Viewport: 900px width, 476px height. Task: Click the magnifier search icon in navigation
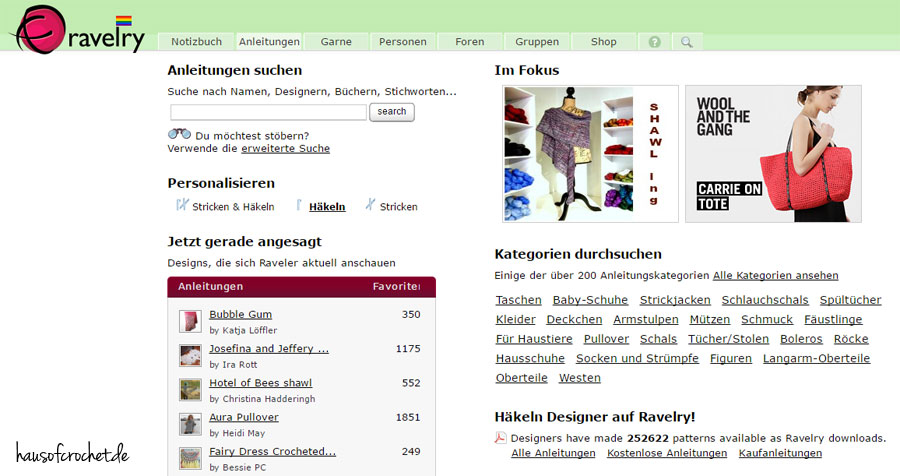[x=686, y=42]
